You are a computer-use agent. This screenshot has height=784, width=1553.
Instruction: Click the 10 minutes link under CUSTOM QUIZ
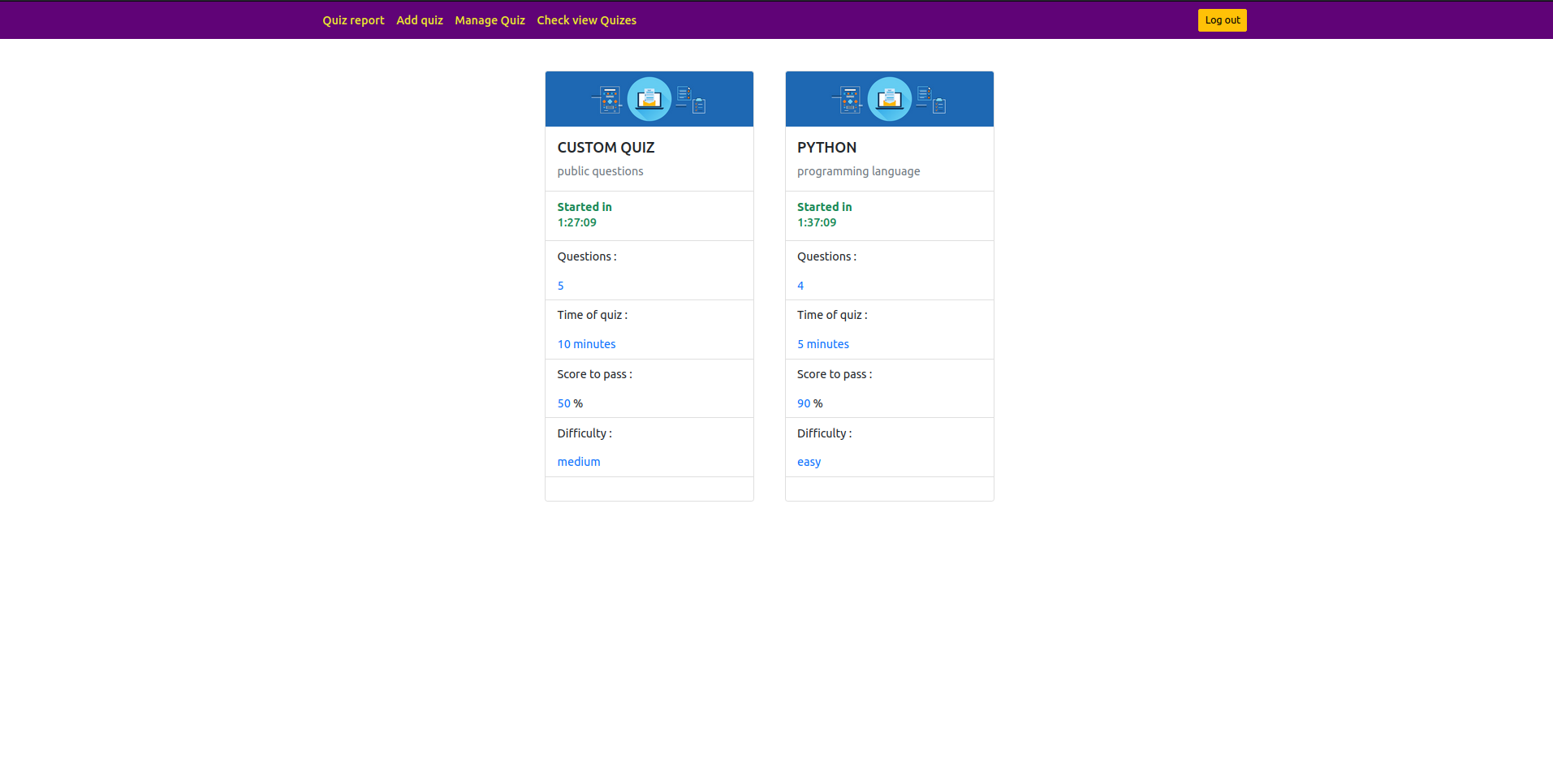pos(586,343)
